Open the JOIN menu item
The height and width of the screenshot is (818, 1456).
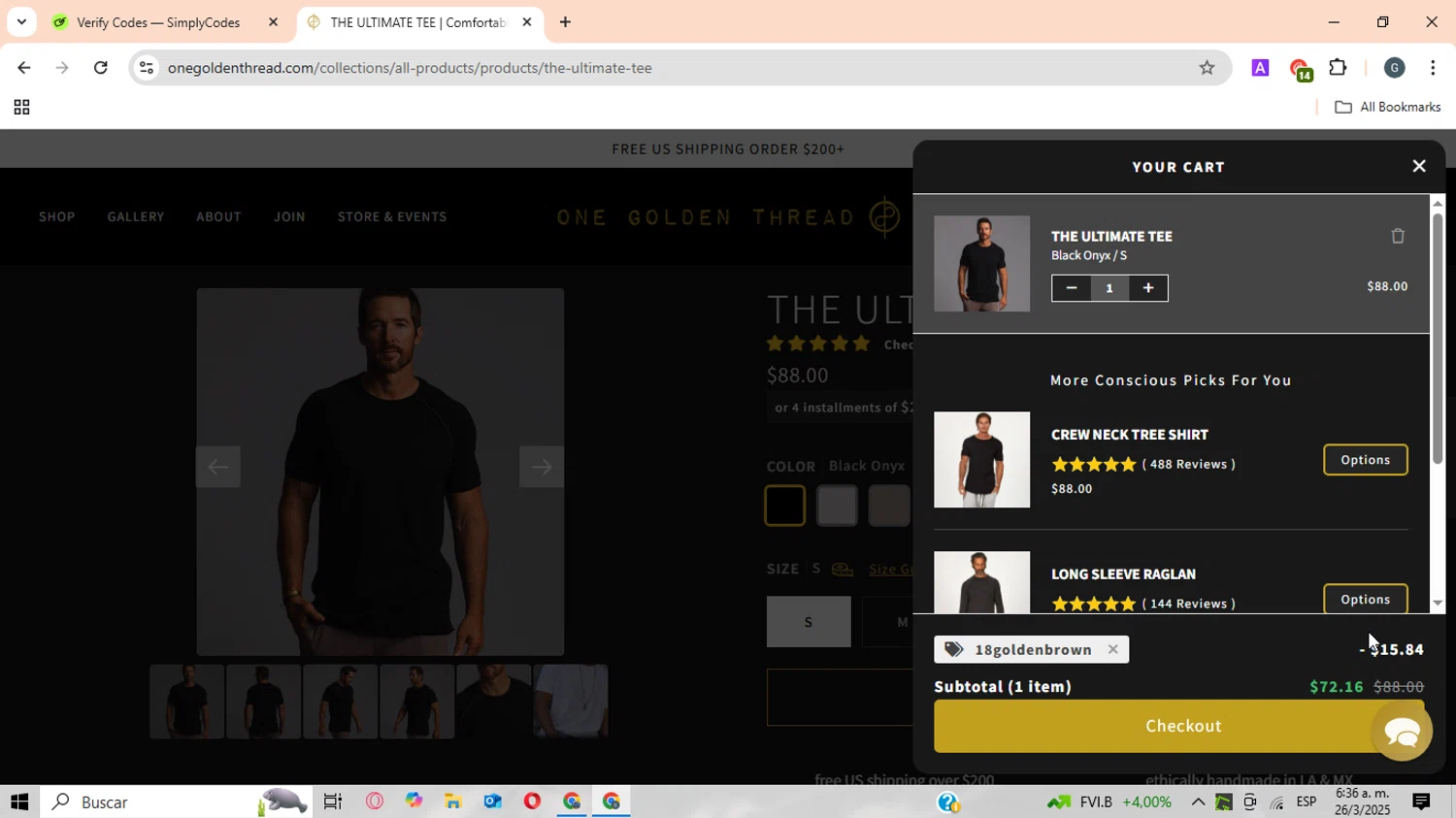coord(289,216)
